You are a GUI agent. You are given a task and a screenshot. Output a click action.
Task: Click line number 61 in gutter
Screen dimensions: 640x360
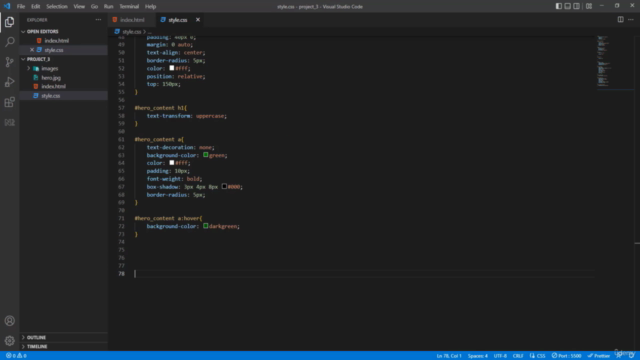(x=121, y=140)
